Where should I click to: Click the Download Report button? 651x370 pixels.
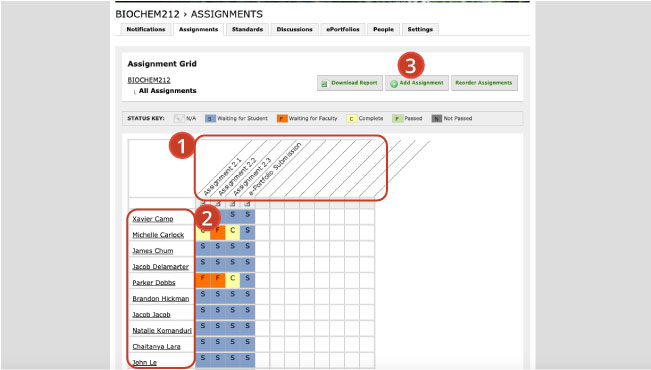click(x=350, y=83)
